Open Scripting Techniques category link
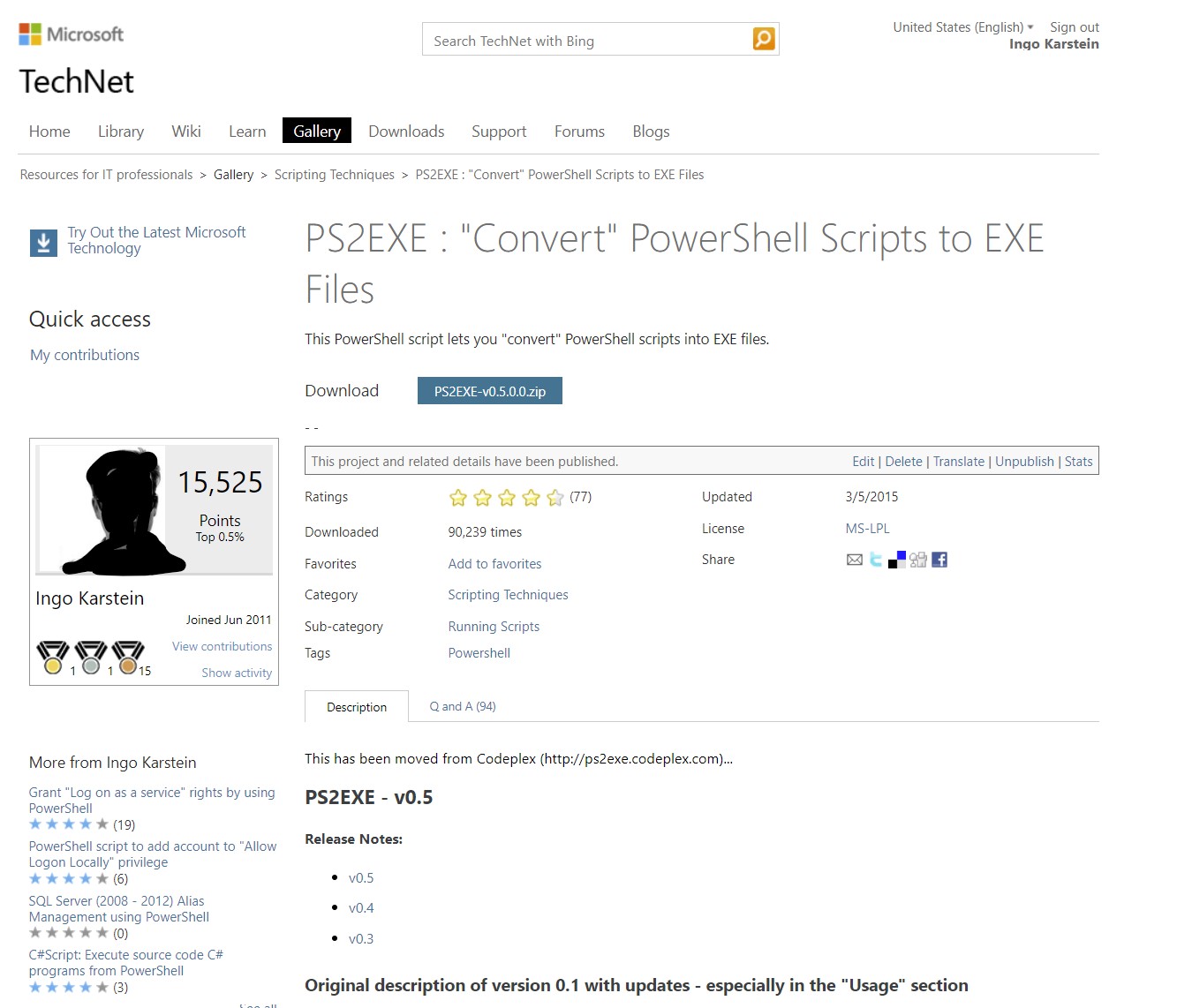The image size is (1177, 1008). click(x=508, y=595)
